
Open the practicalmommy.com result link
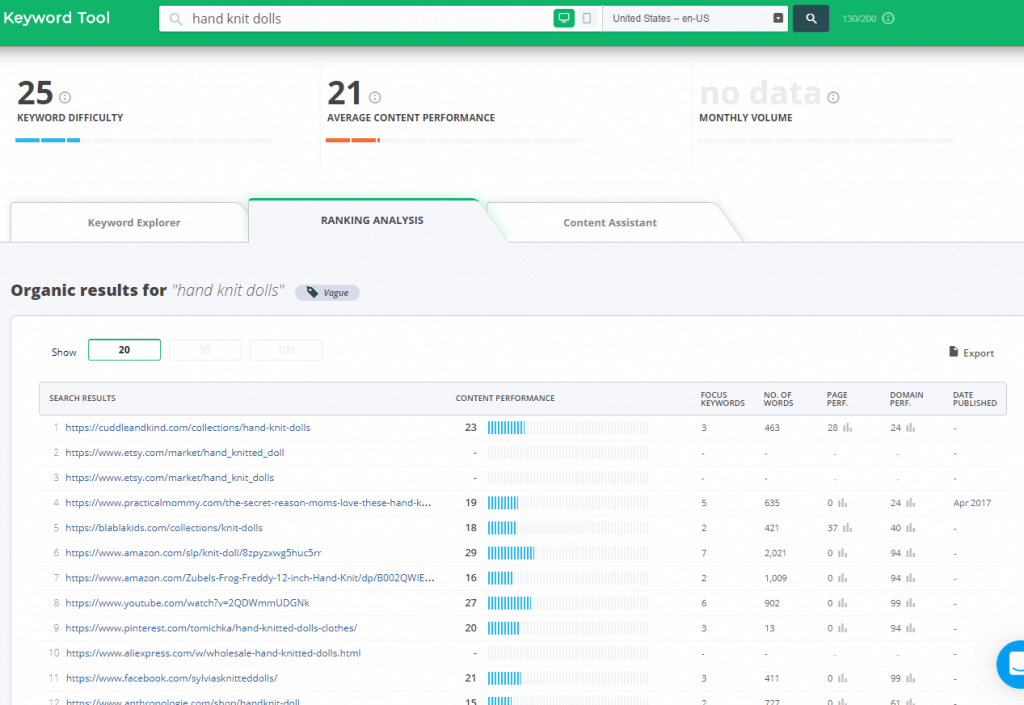tap(248, 503)
